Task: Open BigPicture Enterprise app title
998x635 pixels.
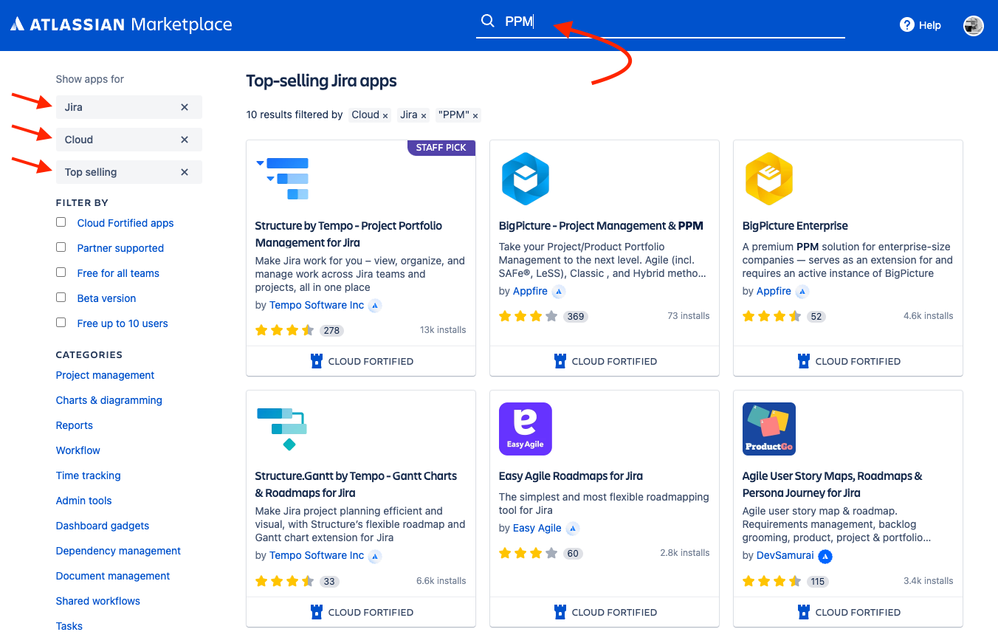Action: [795, 226]
